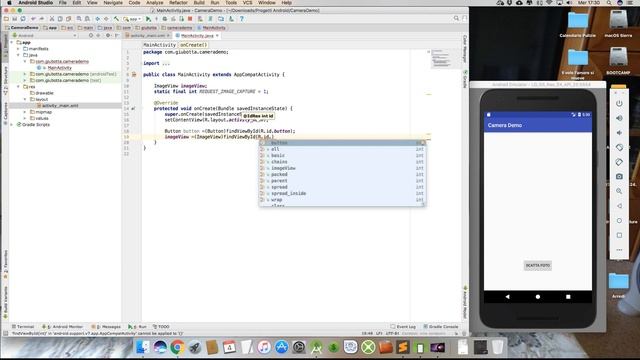Expand com.giubotta.camerademo (androidTest) package
640x360 pixels.
click(x=25, y=74)
